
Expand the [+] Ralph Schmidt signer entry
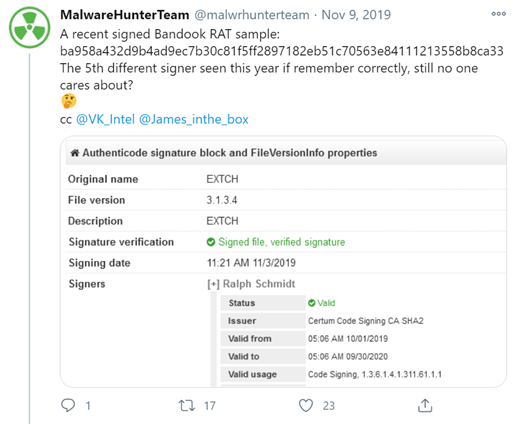pyautogui.click(x=251, y=284)
